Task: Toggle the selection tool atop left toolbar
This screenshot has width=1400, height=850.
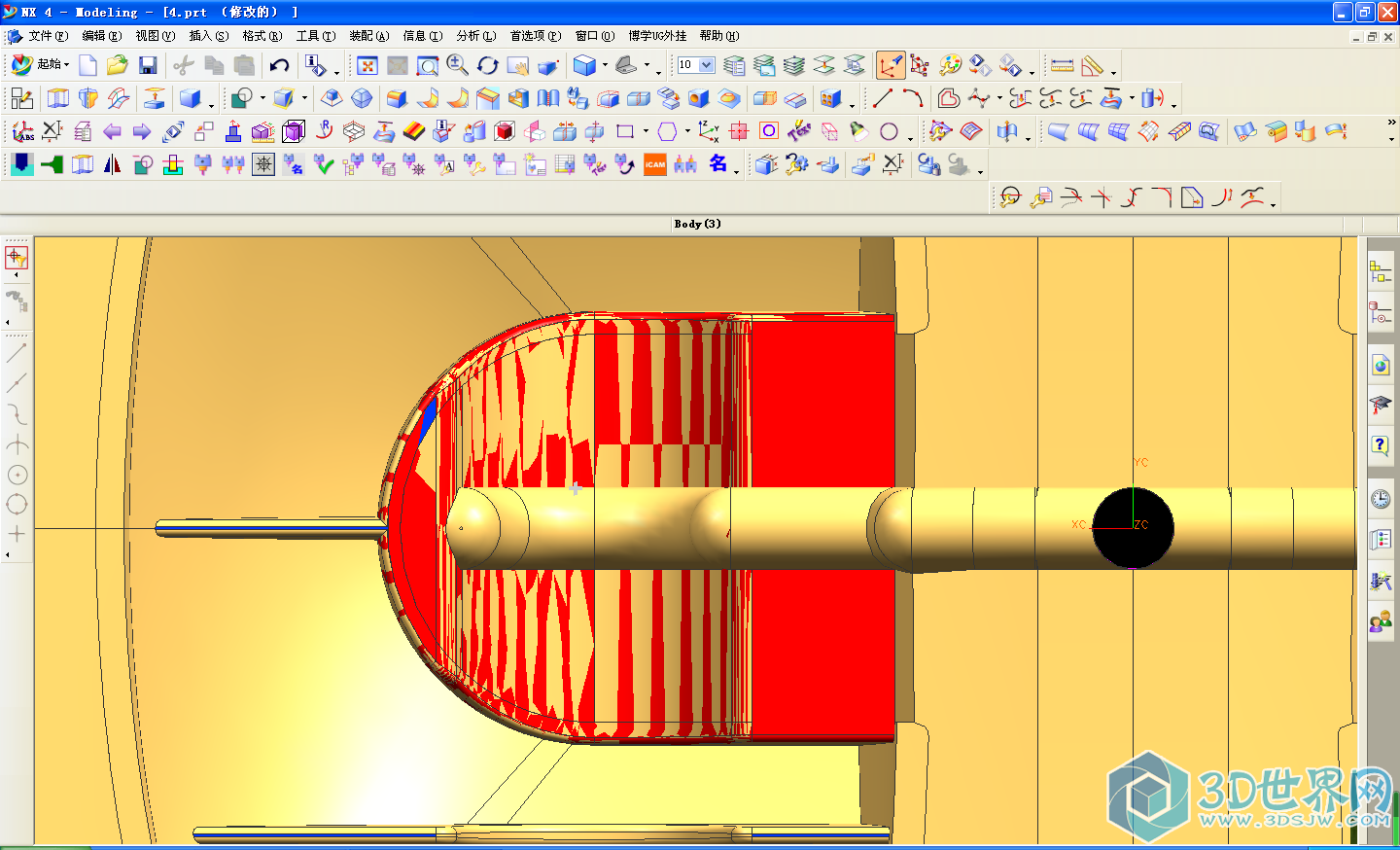Action: (17, 258)
